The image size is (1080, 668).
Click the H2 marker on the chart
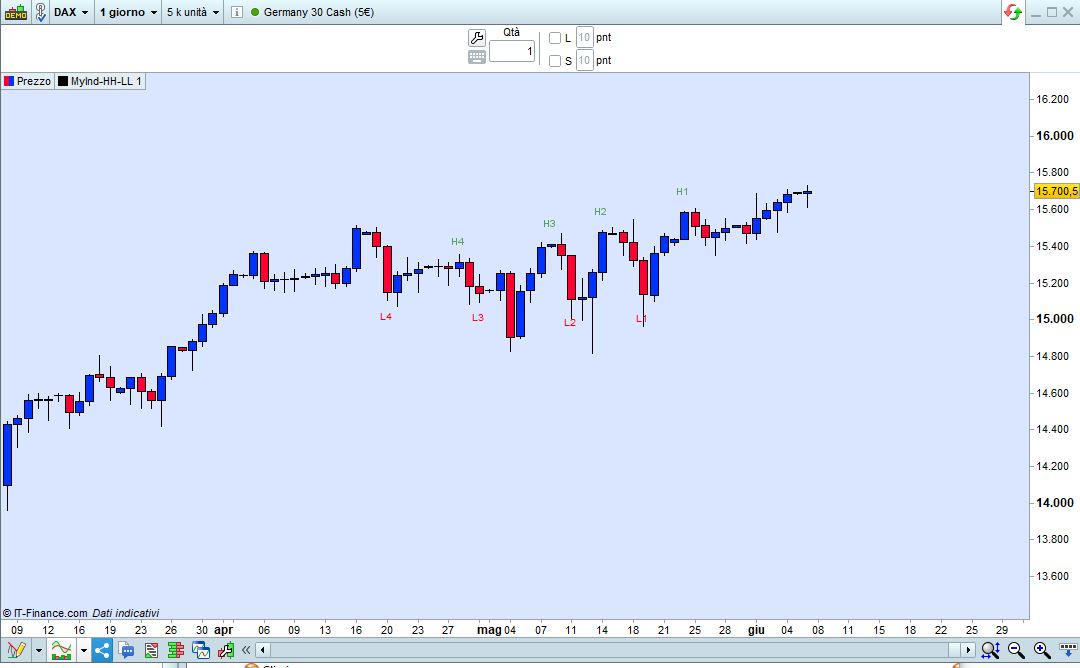pyautogui.click(x=601, y=211)
